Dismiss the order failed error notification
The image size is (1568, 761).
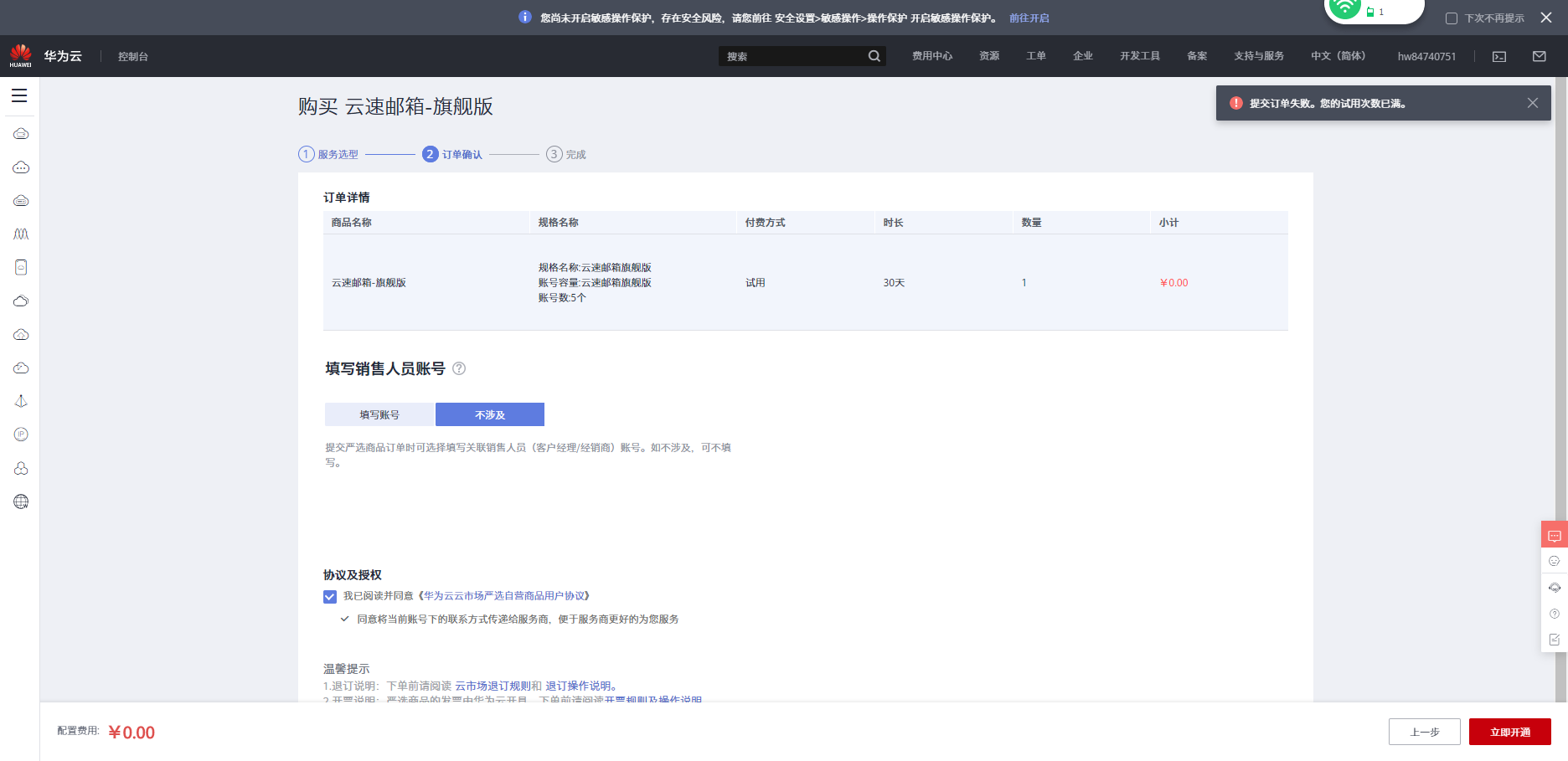click(1533, 103)
